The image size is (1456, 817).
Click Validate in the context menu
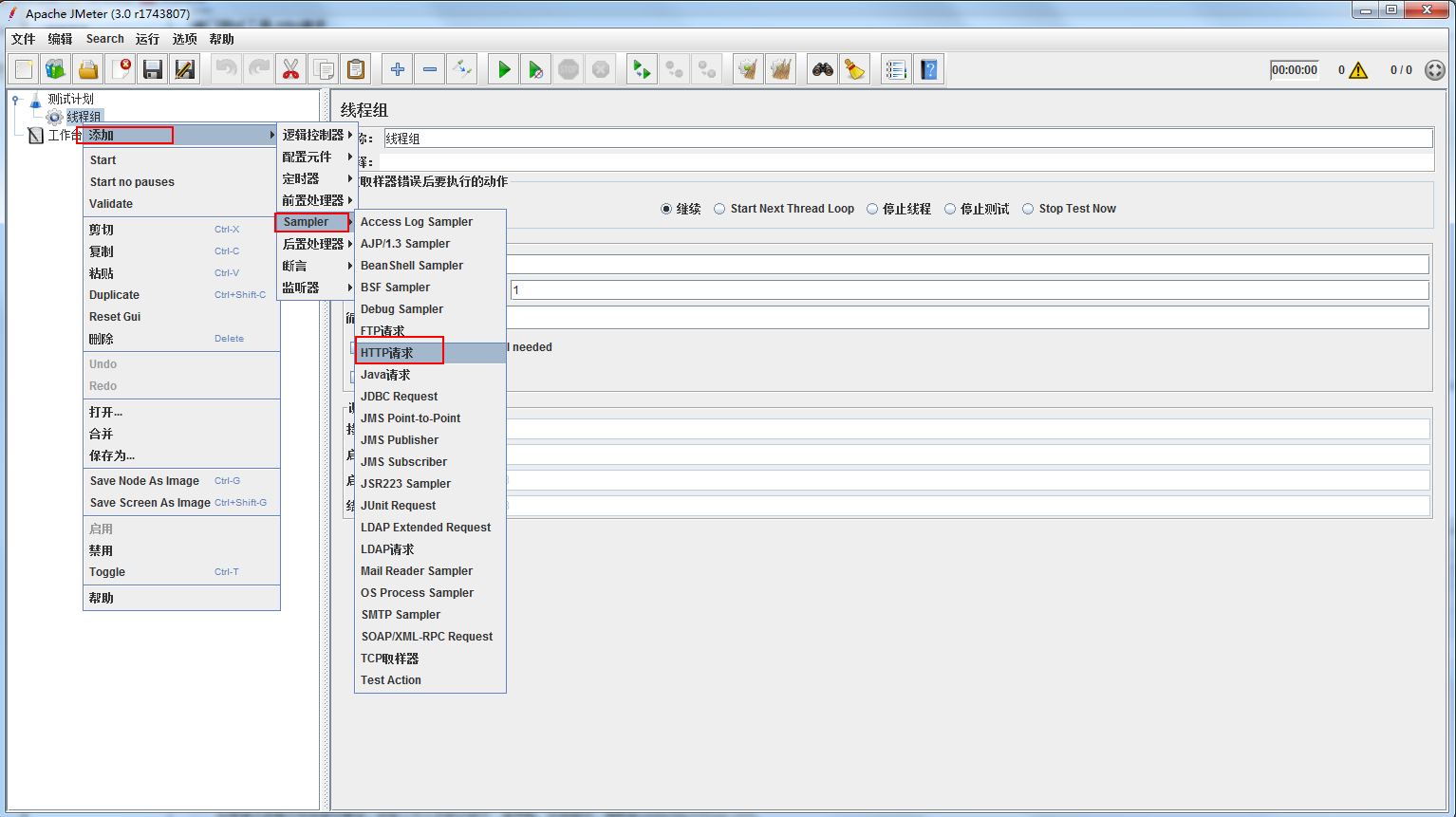click(x=181, y=204)
